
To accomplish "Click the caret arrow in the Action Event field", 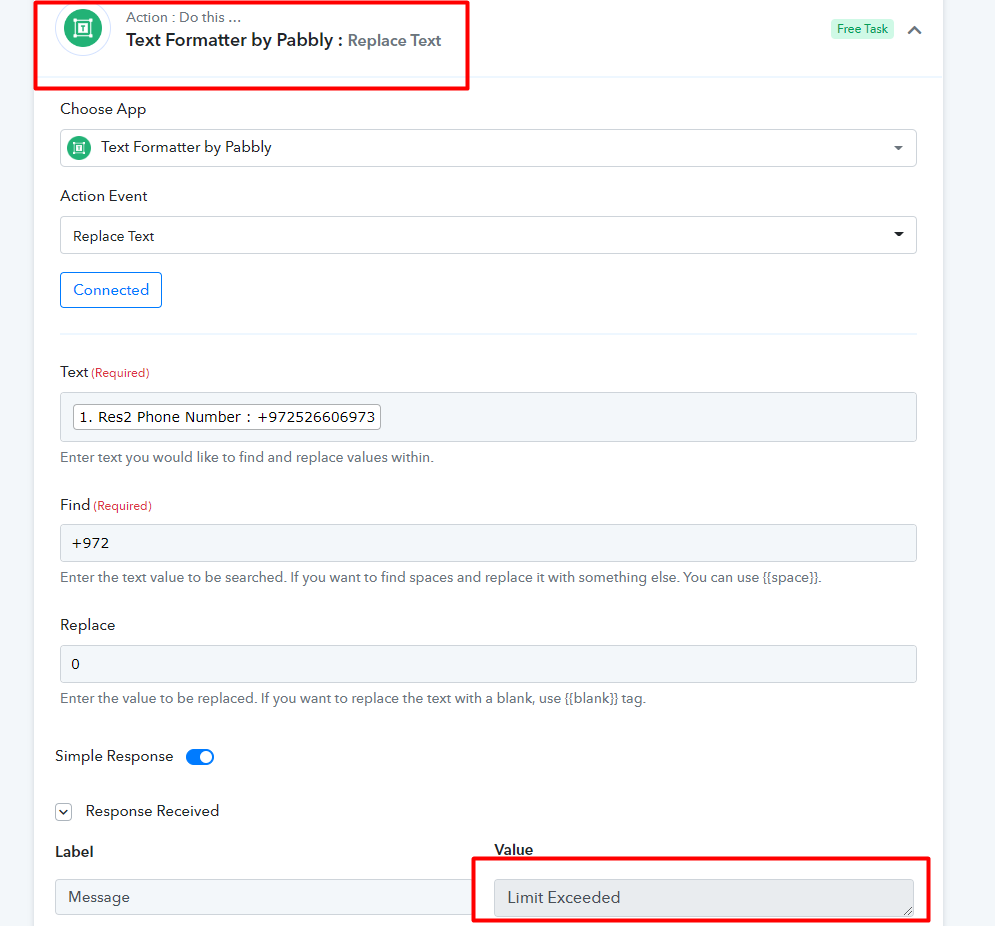I will (x=899, y=234).
